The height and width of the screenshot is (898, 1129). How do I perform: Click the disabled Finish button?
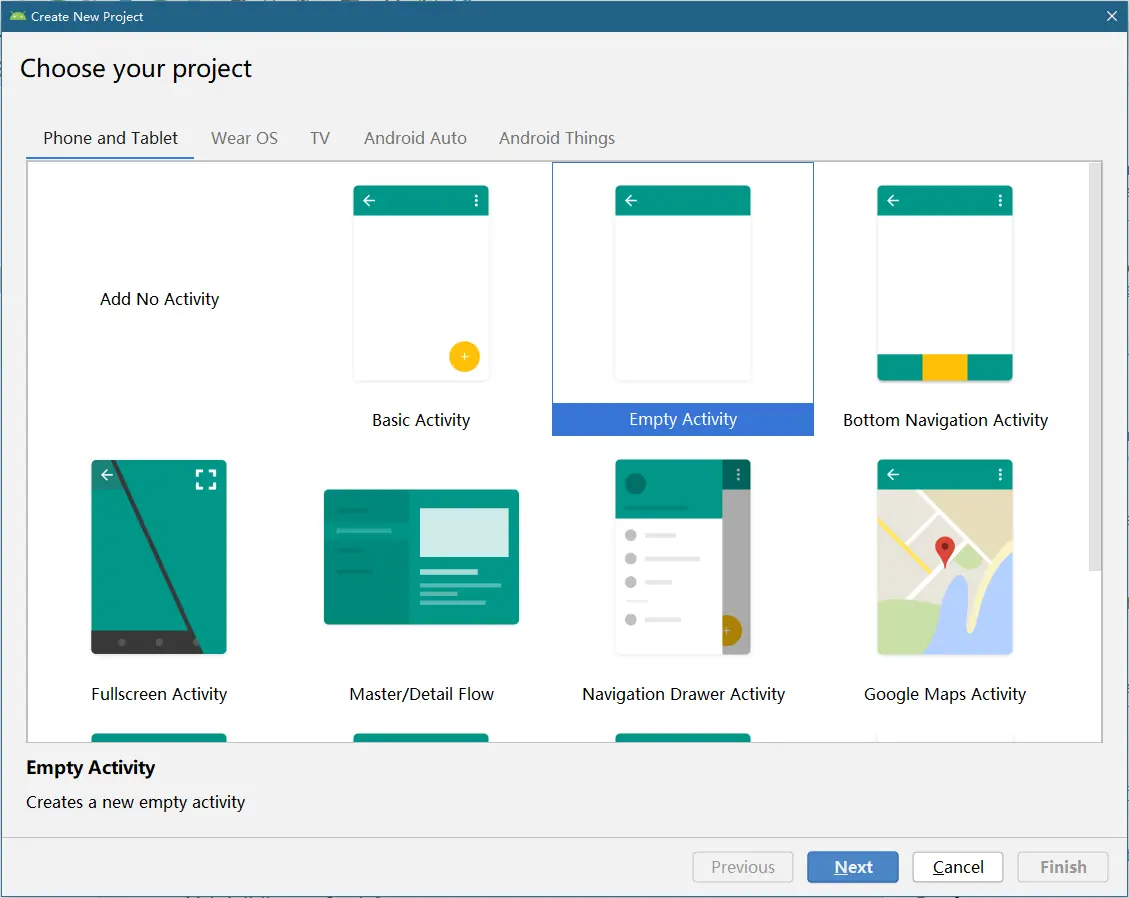click(x=1063, y=867)
